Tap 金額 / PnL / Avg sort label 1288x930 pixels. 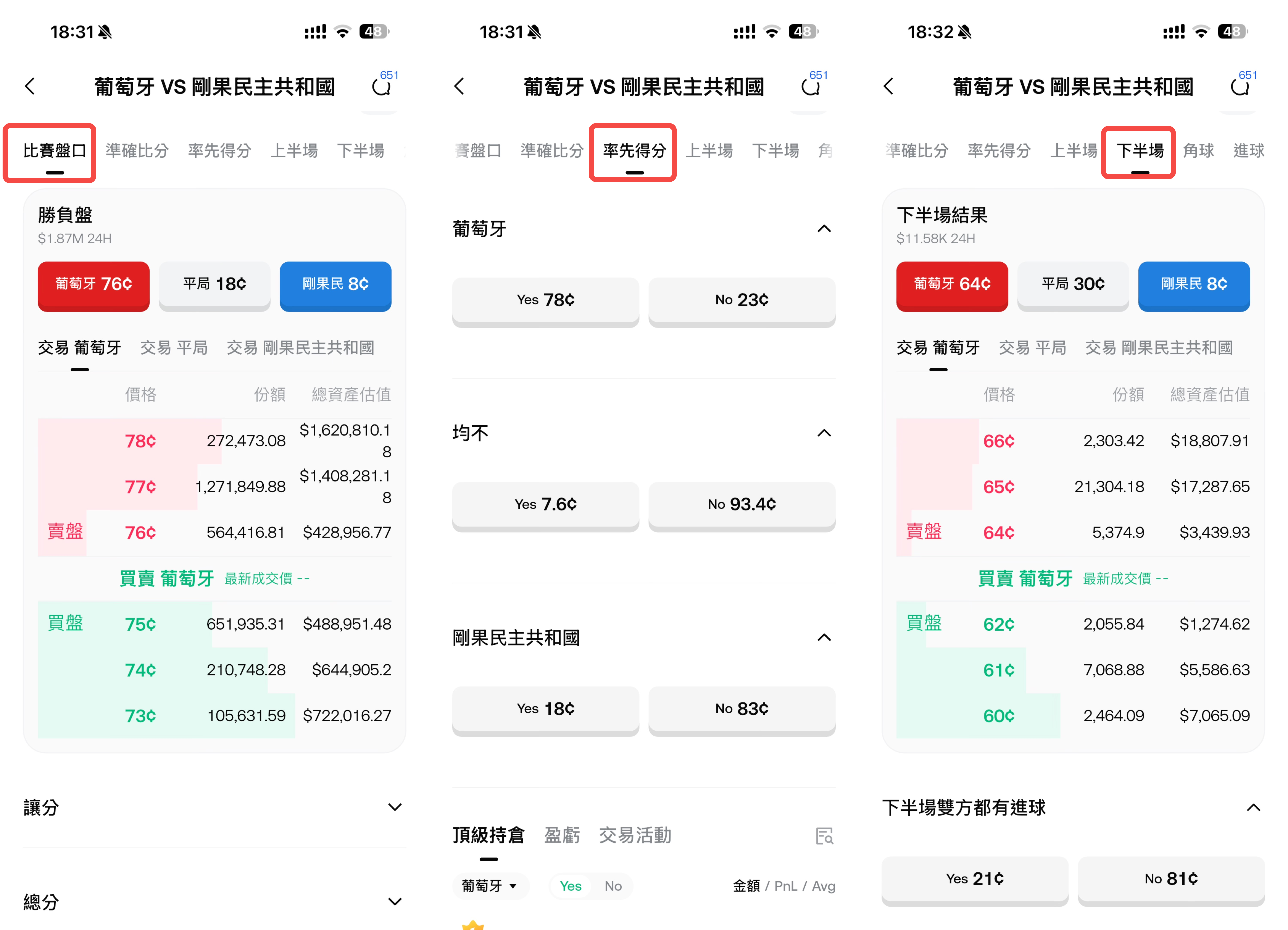tap(784, 886)
